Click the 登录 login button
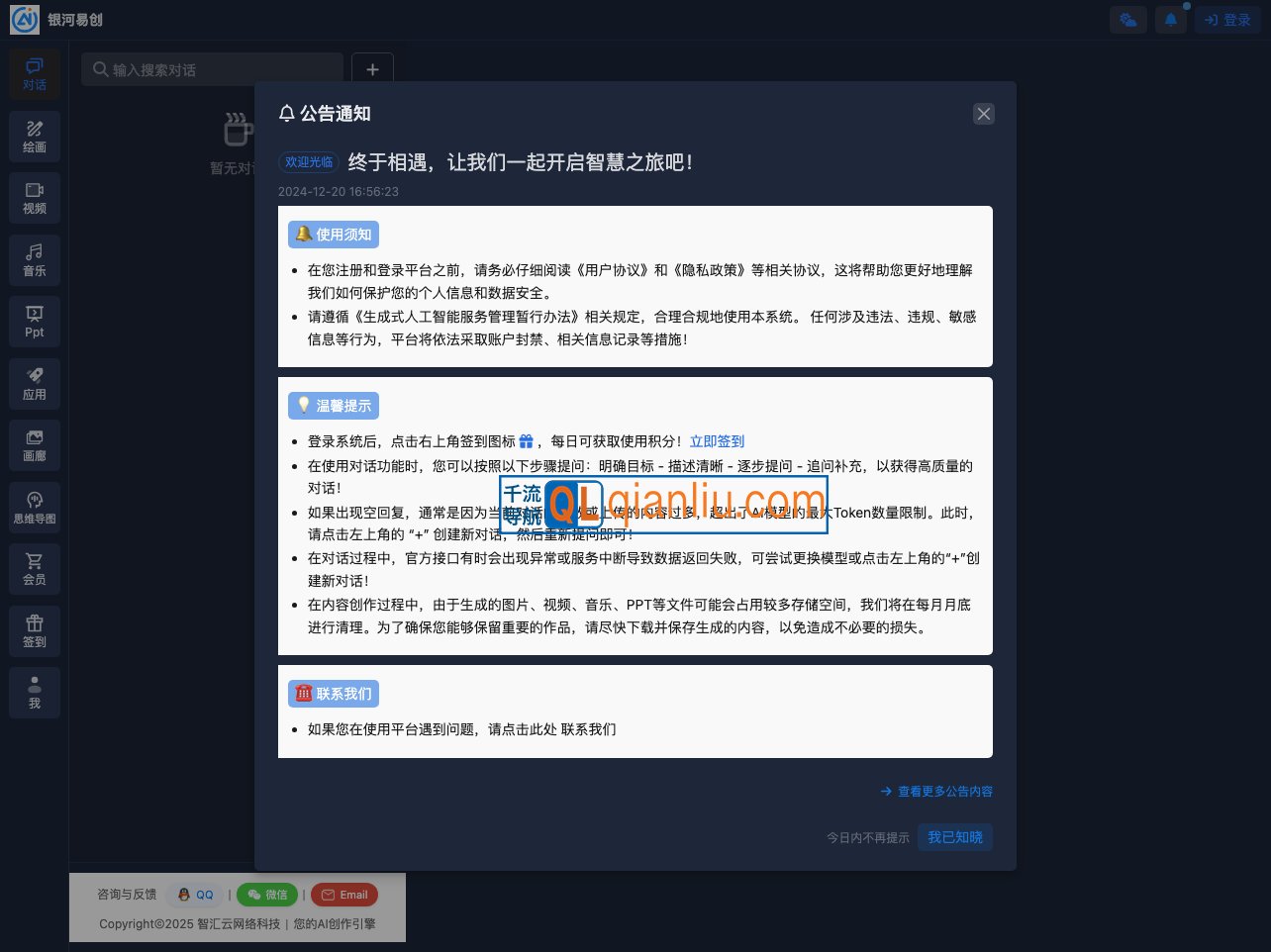 coord(1227,19)
